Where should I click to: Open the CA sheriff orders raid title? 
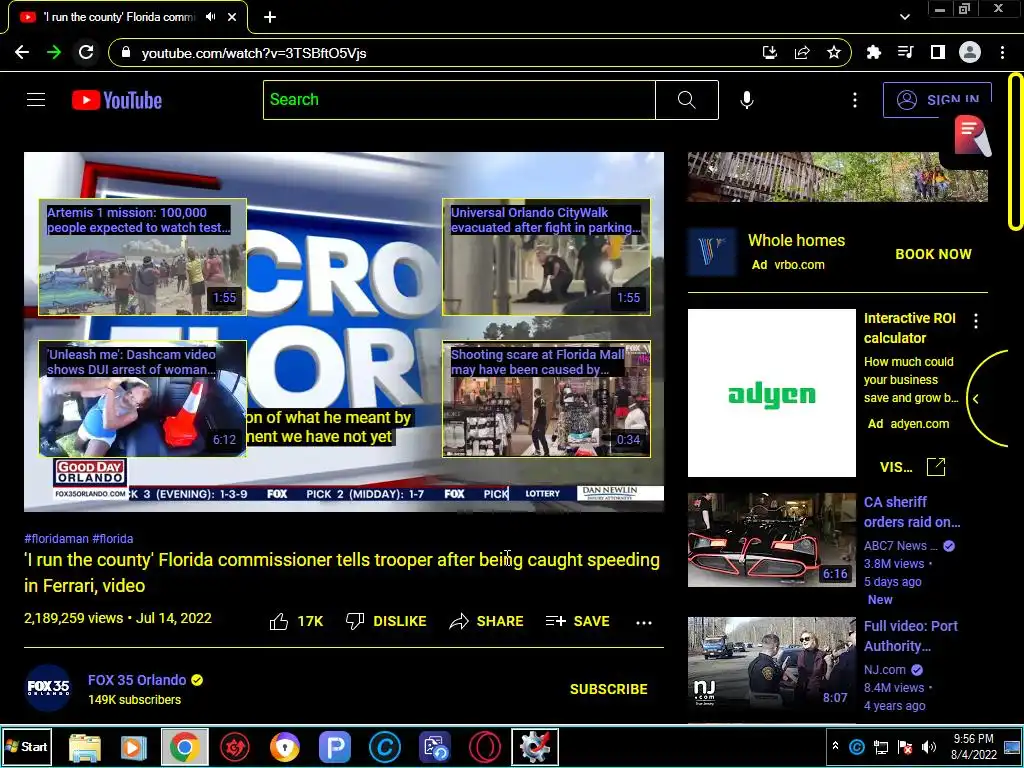point(912,512)
